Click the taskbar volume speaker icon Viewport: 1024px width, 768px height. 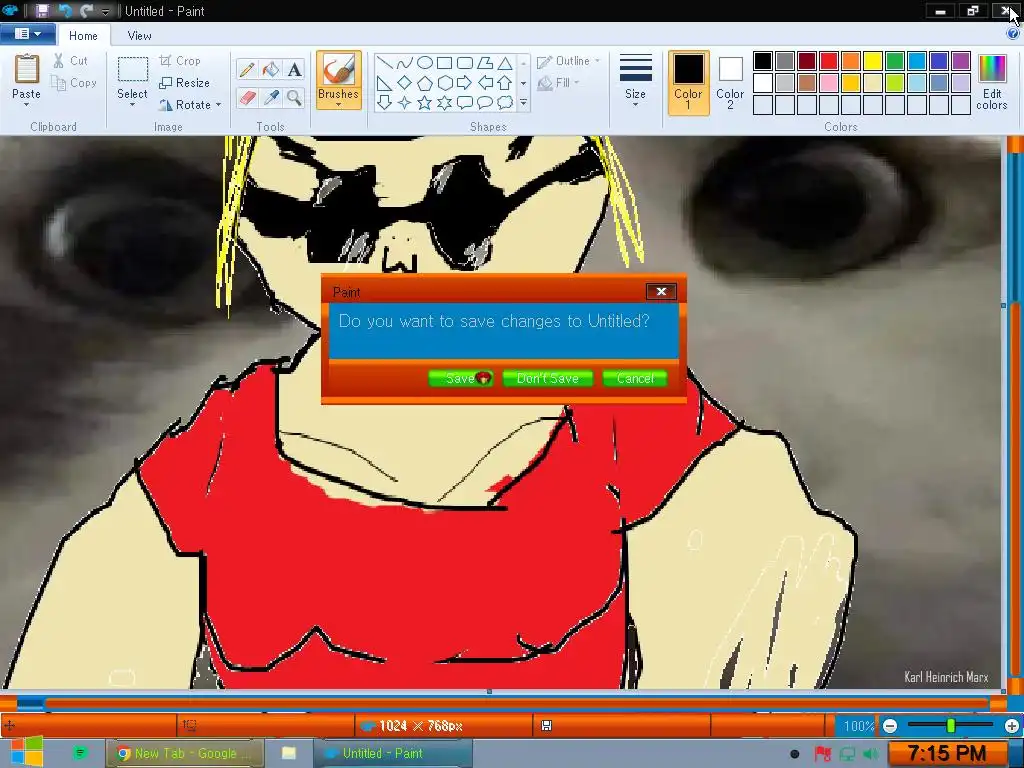click(870, 754)
